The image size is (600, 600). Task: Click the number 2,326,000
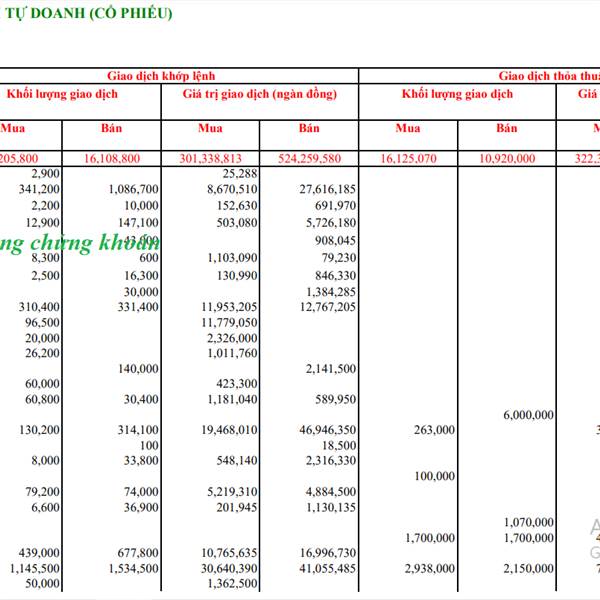click(232, 338)
